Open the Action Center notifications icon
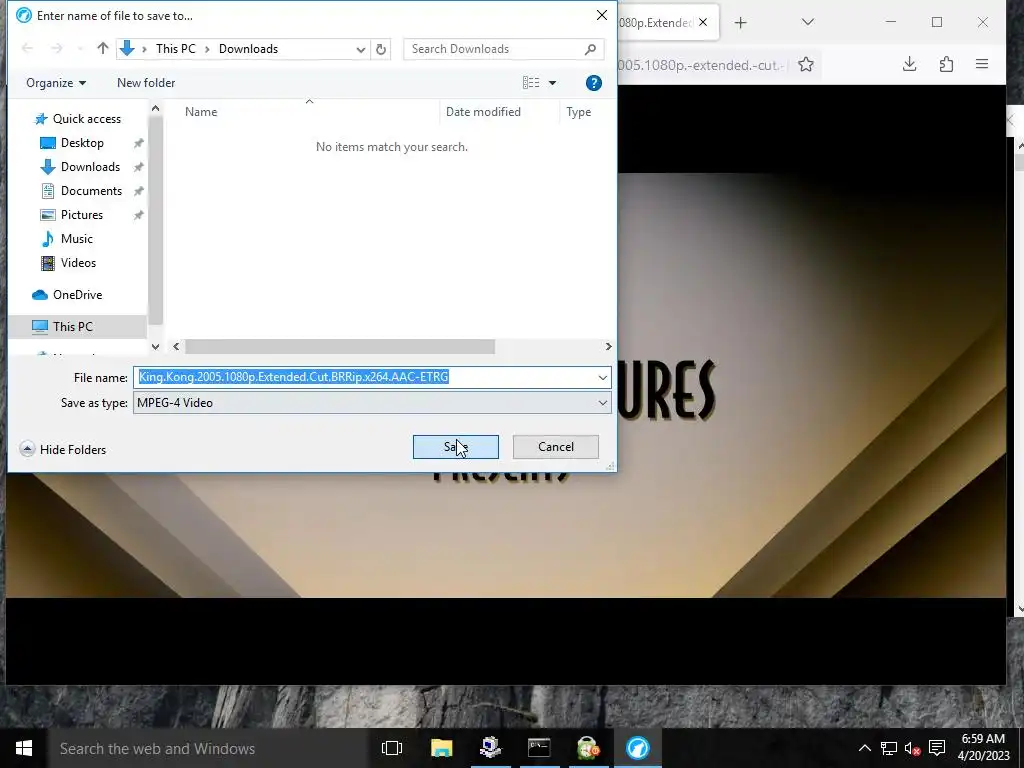This screenshot has height=768, width=1024. point(937,748)
